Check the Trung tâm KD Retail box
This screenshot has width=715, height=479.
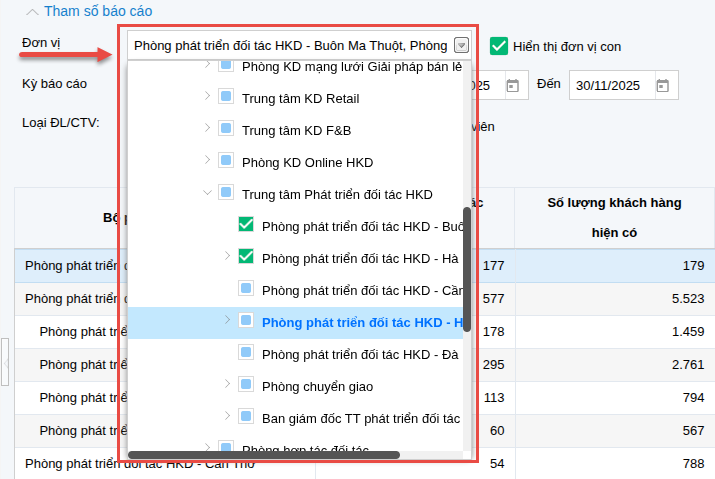pos(226,98)
